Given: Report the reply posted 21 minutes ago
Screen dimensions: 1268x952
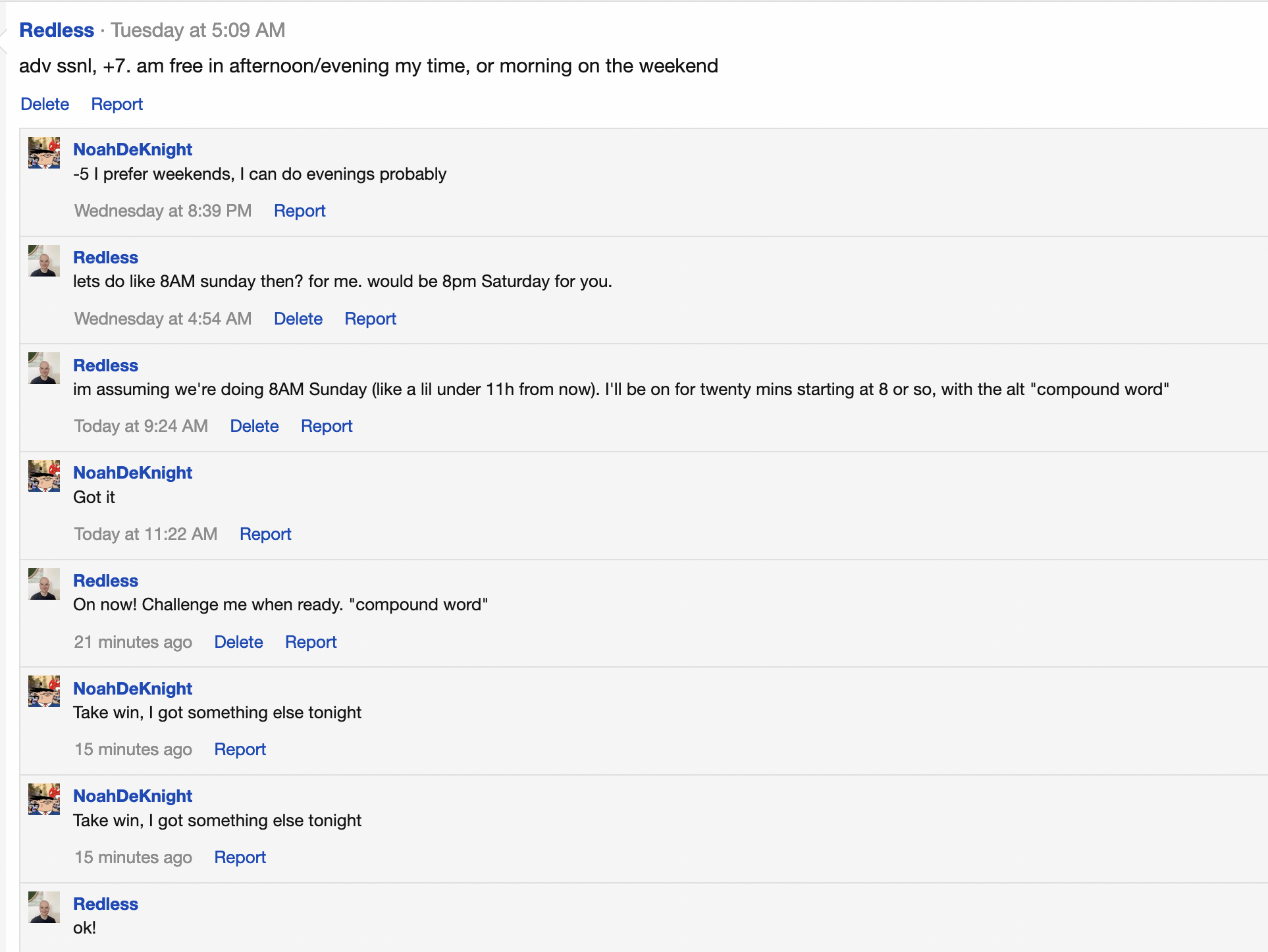Looking at the screenshot, I should (x=311, y=642).
